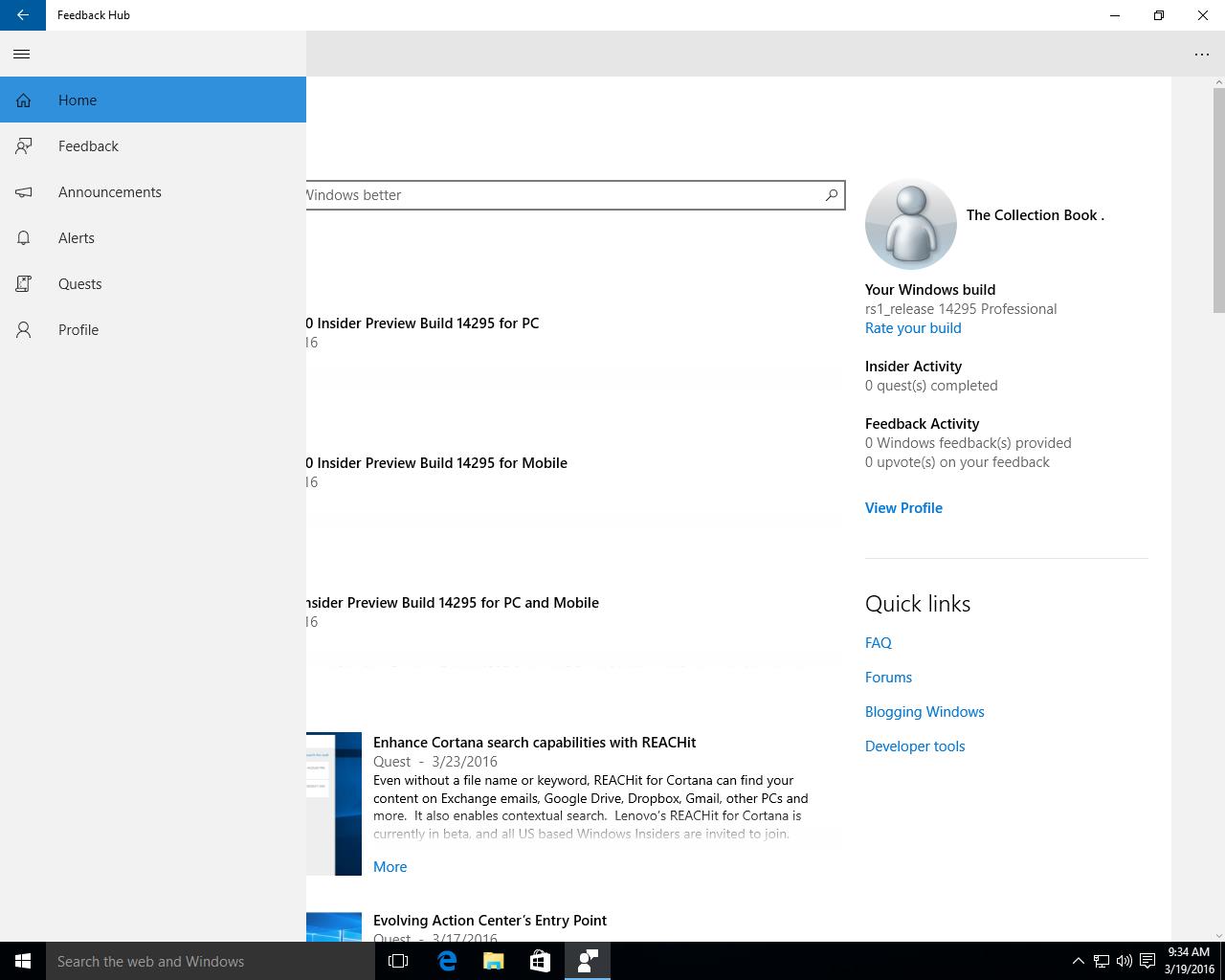Open Enhance Cortana search capabilities with REACHit quest
Image resolution: width=1225 pixels, height=980 pixels.
point(534,743)
